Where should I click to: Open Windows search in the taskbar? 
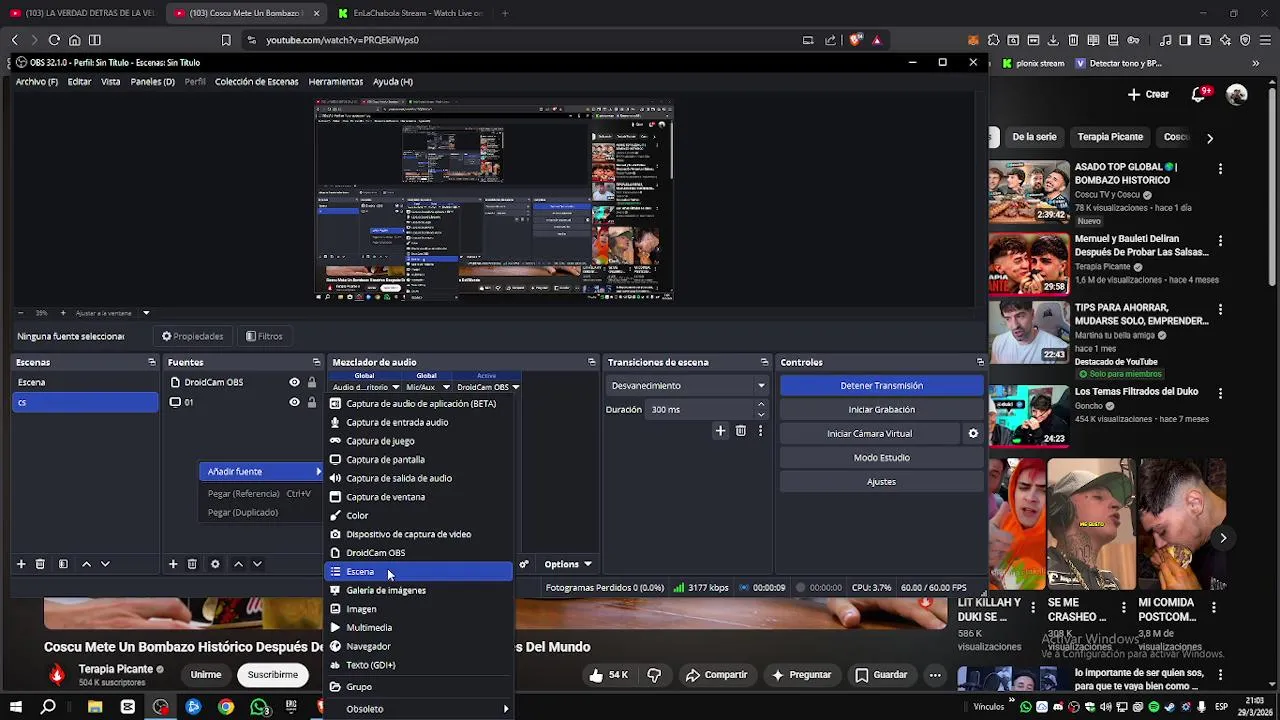(x=47, y=707)
